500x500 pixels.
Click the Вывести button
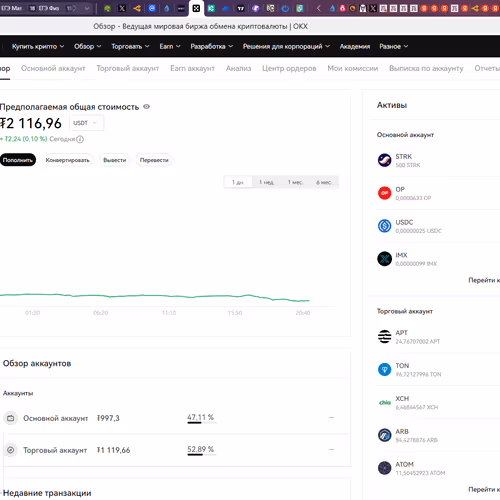pos(115,160)
